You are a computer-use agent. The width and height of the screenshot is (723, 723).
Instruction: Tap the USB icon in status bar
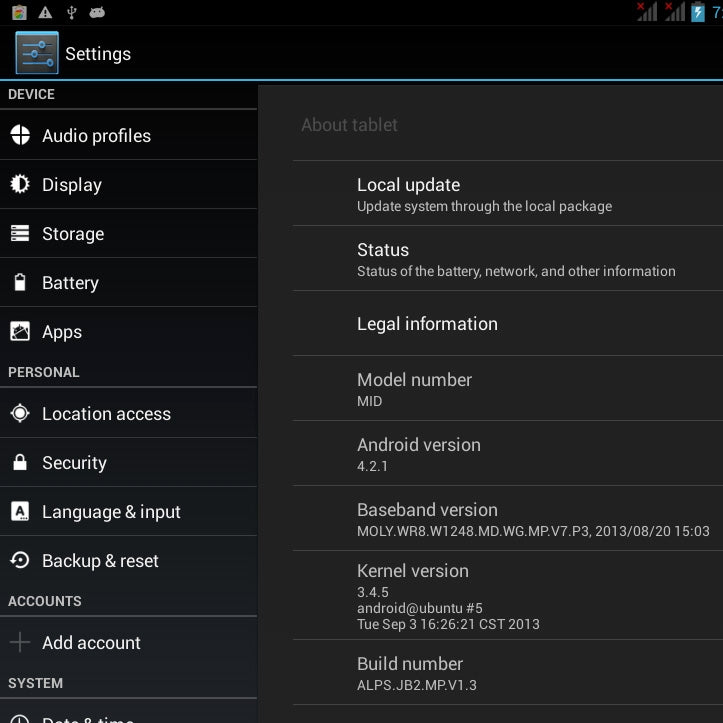coord(71,12)
